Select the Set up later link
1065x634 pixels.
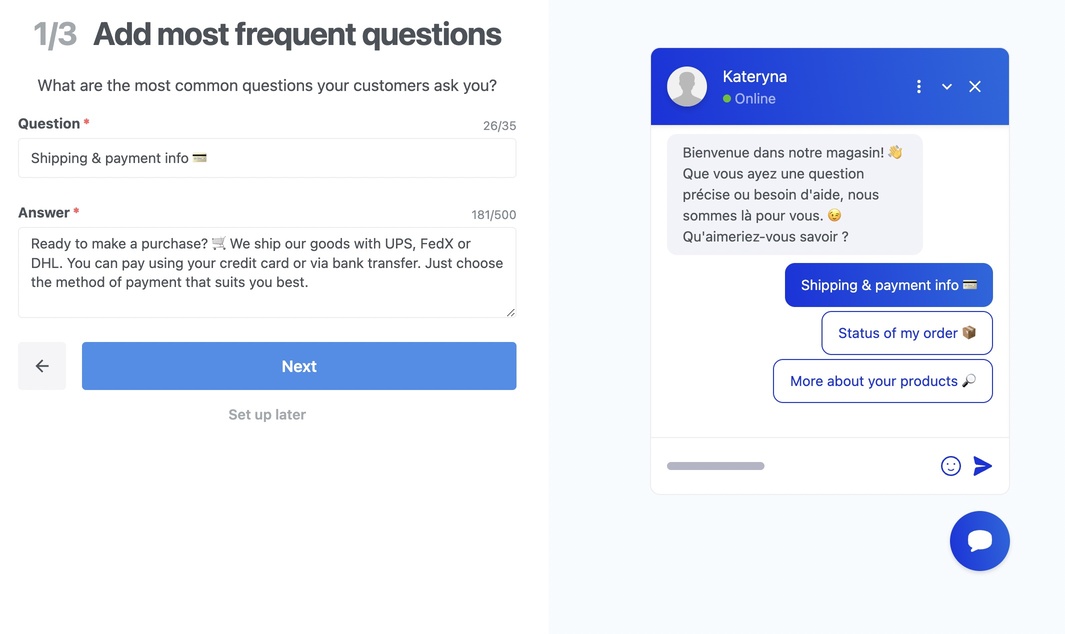(x=266, y=414)
